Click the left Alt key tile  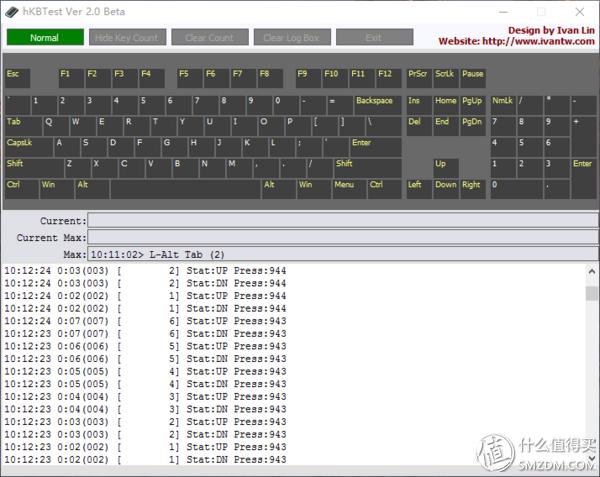pyautogui.click(x=92, y=189)
